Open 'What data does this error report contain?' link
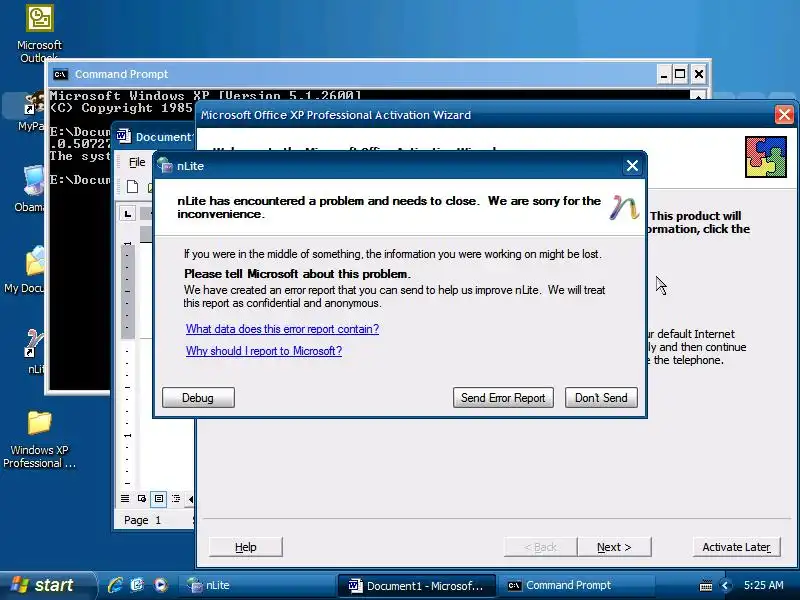This screenshot has width=800, height=600. pyautogui.click(x=282, y=329)
